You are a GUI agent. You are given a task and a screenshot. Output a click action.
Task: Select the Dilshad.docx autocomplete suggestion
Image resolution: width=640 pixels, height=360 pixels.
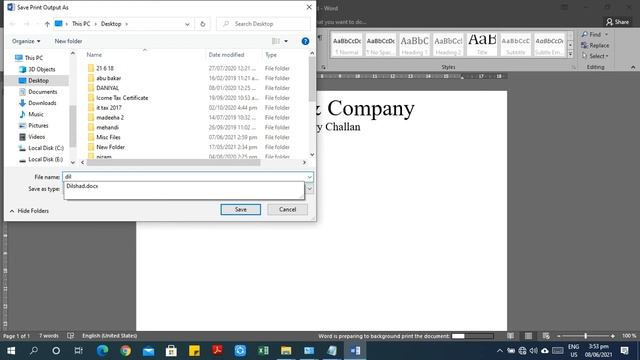[82, 186]
